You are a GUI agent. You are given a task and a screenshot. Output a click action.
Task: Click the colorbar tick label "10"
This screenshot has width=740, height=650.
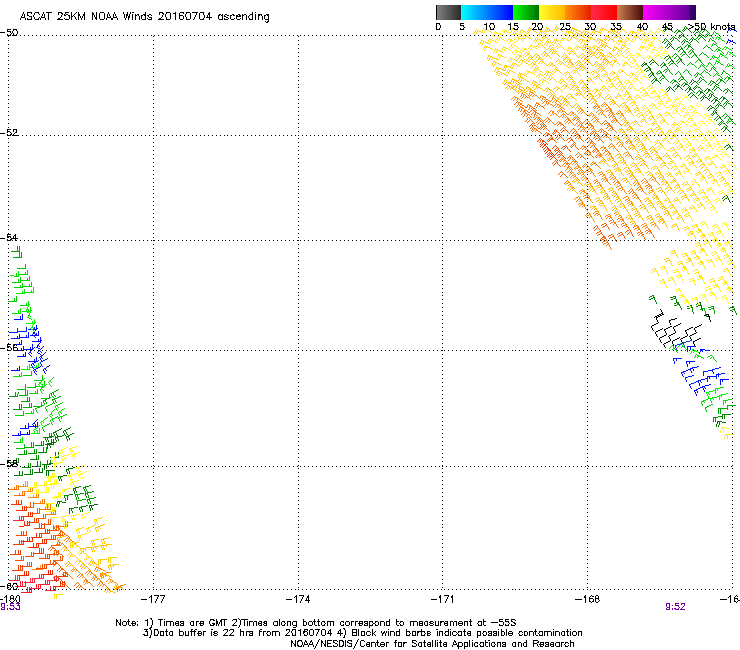click(x=489, y=27)
